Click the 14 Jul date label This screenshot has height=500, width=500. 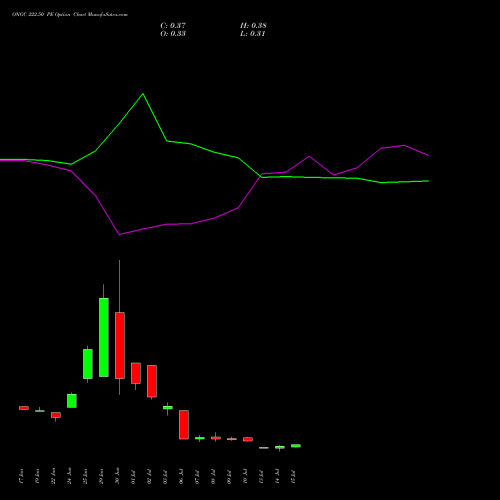tap(277, 477)
